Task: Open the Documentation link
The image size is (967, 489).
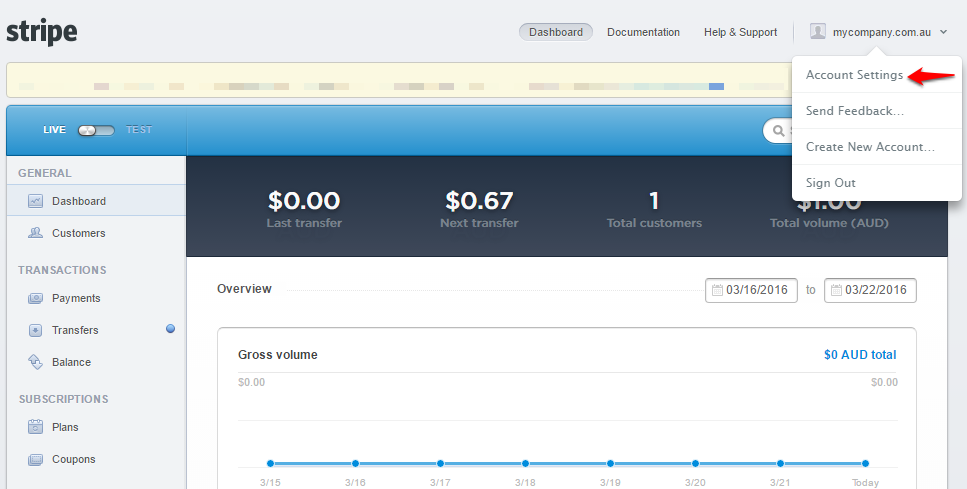Action: pyautogui.click(x=643, y=32)
